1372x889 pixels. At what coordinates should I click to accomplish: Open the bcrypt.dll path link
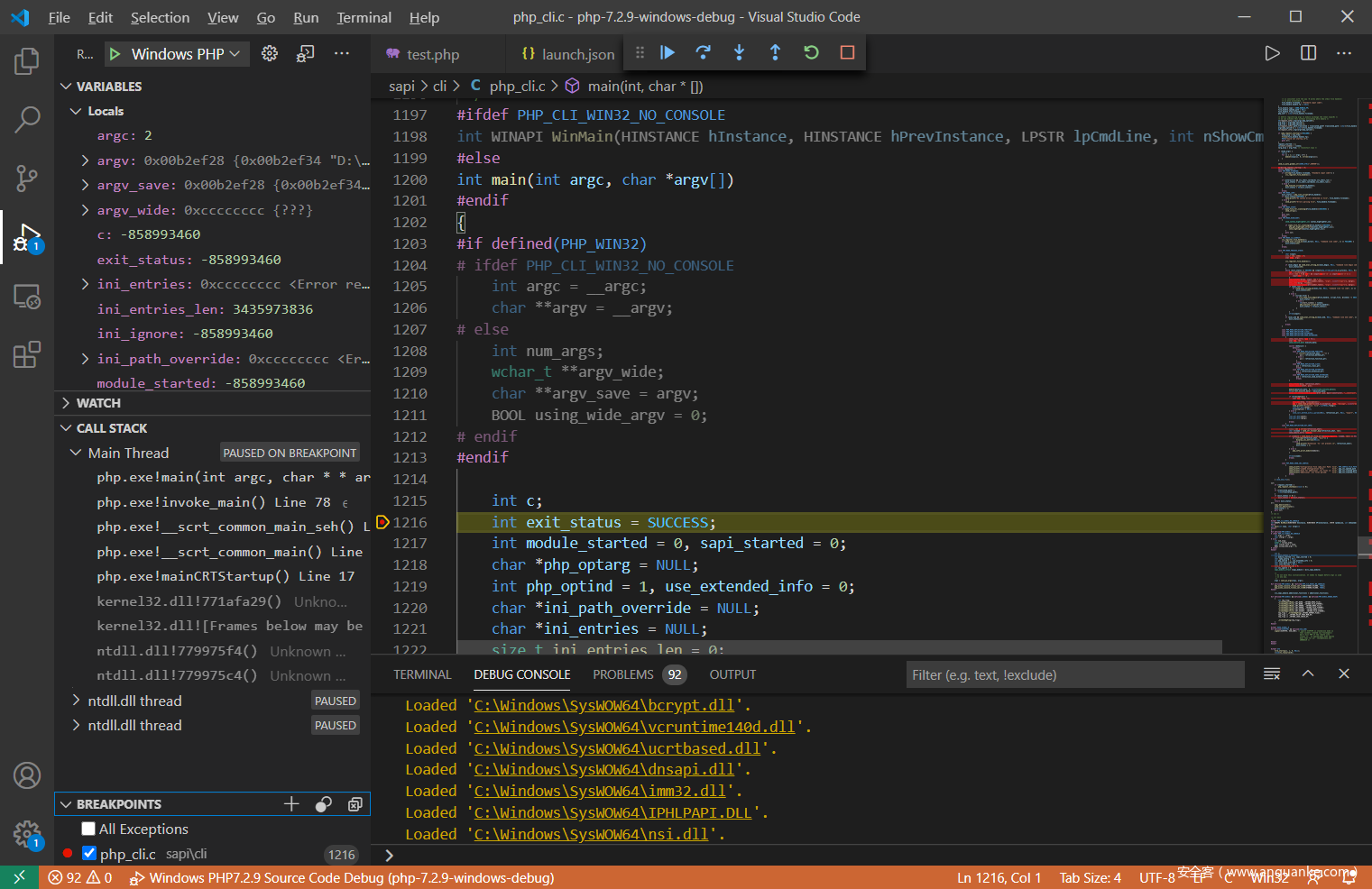[x=604, y=705]
